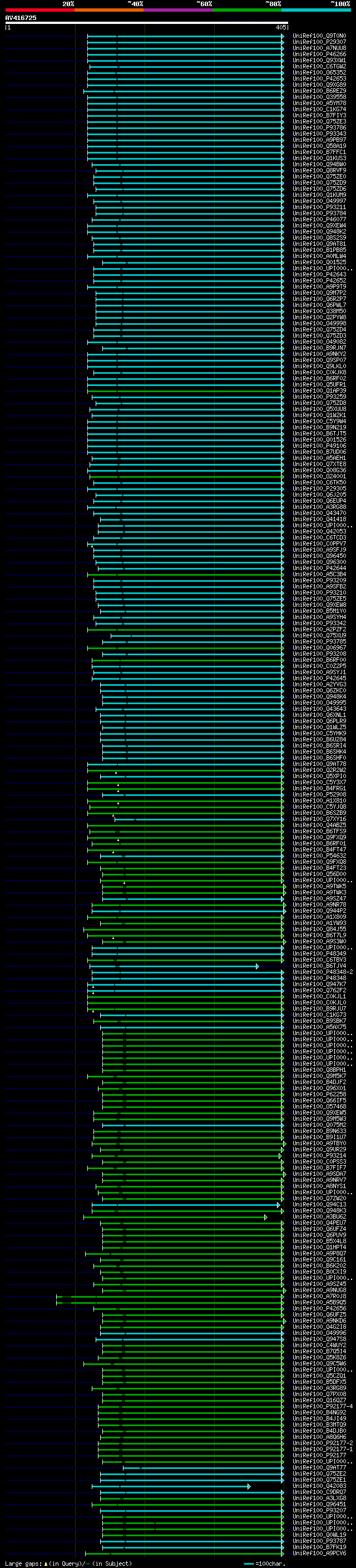Select the UniRef100_C1KG74 entry

(319, 110)
